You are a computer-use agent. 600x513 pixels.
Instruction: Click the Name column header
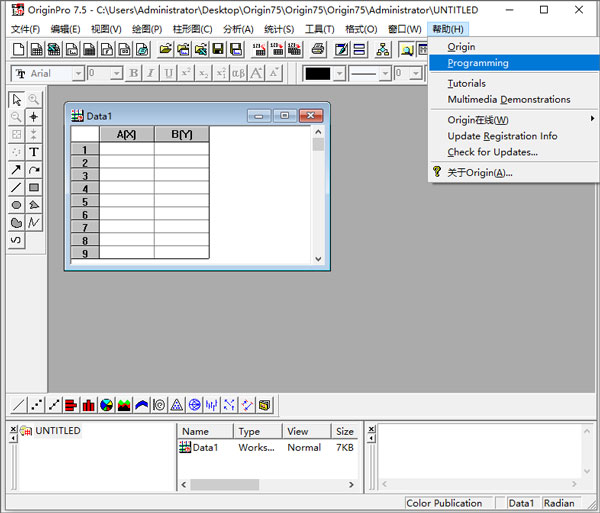pos(205,431)
